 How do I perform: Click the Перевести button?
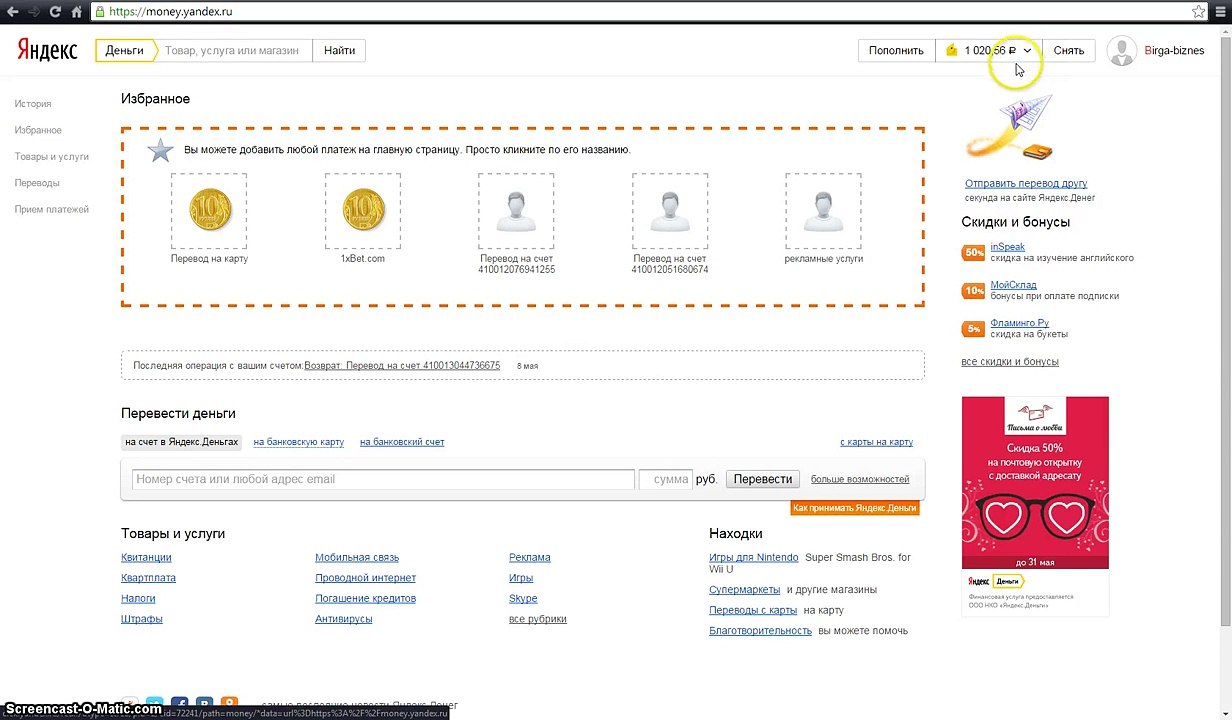tap(763, 479)
